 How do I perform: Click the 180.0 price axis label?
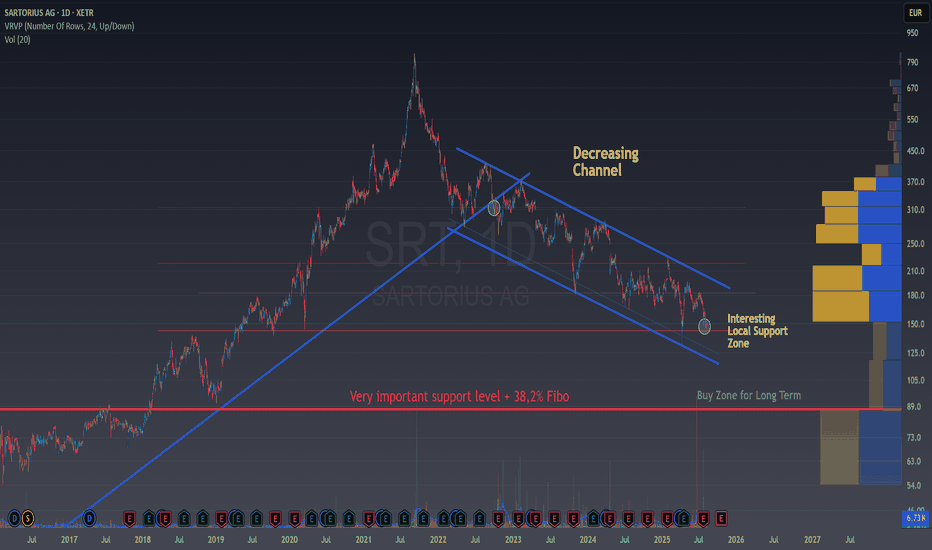(x=915, y=296)
